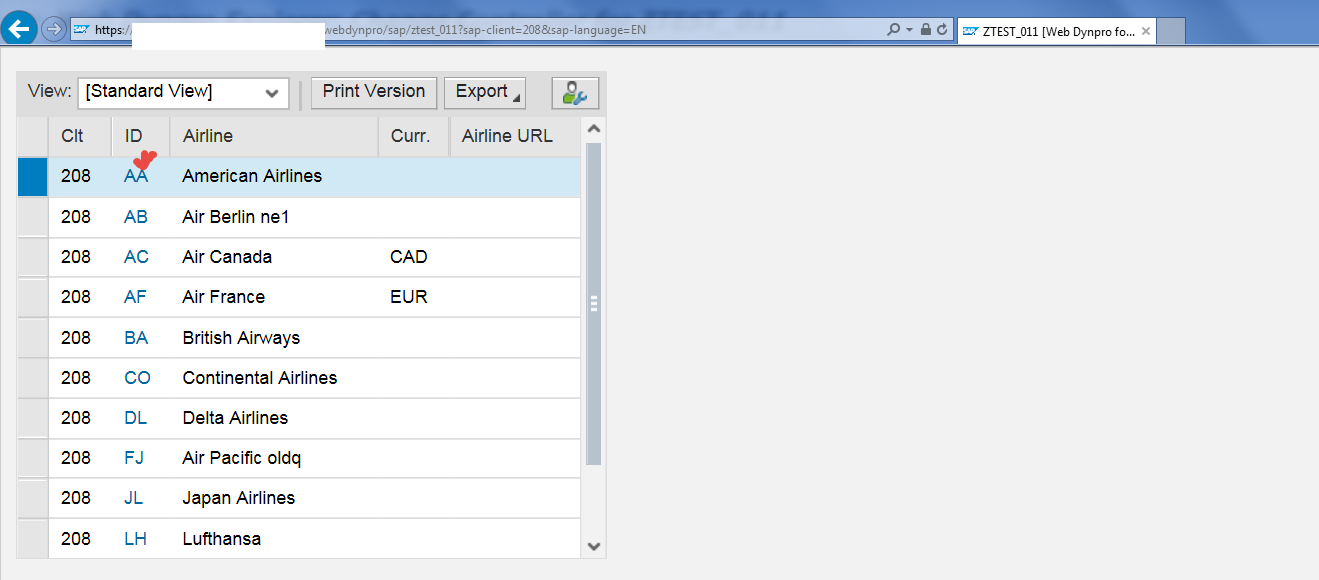Screen dimensions: 1319x580
Task: Select the Lufthansa row selector
Action: pyautogui.click(x=33, y=539)
